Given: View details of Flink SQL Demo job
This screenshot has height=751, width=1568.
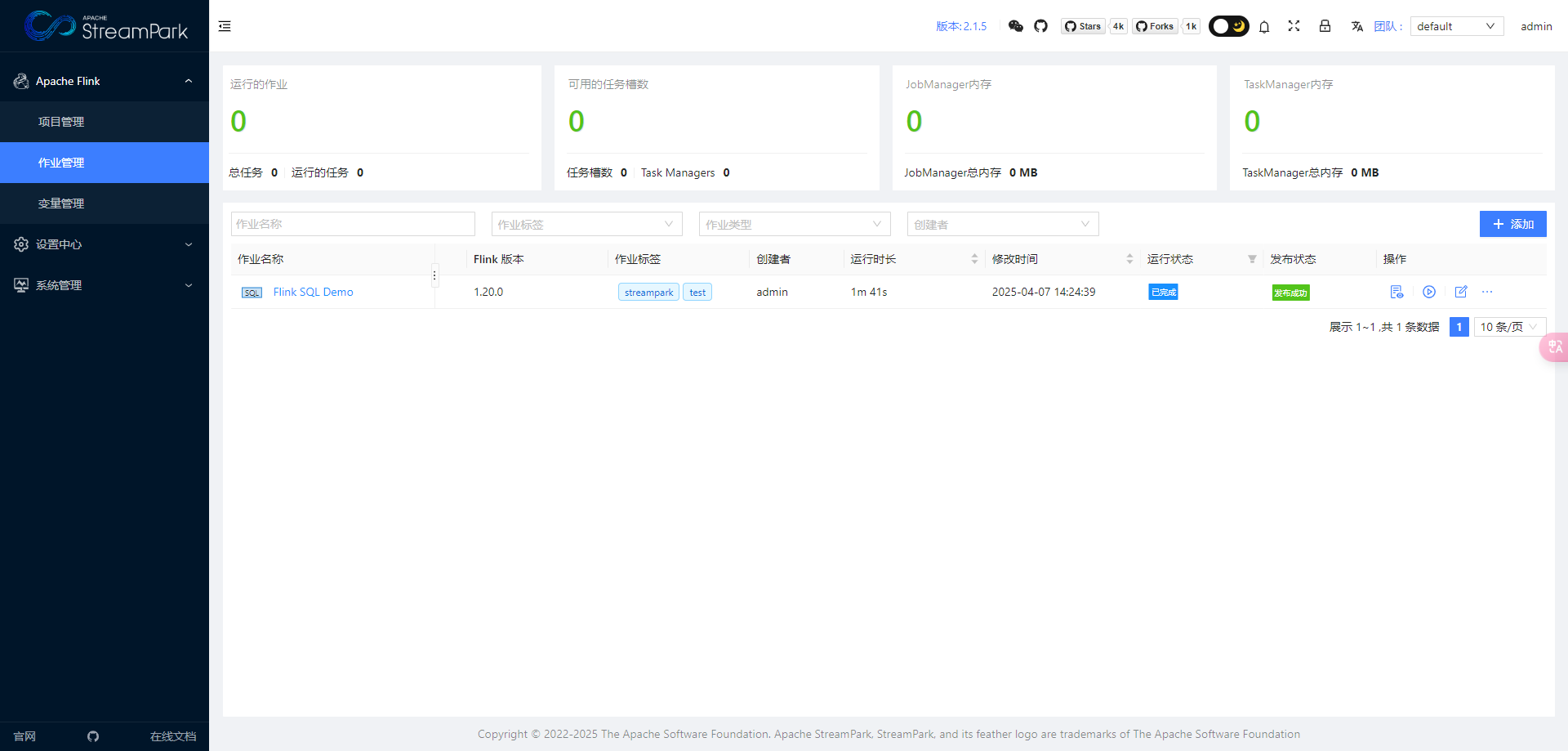Looking at the screenshot, I should click(x=1396, y=292).
